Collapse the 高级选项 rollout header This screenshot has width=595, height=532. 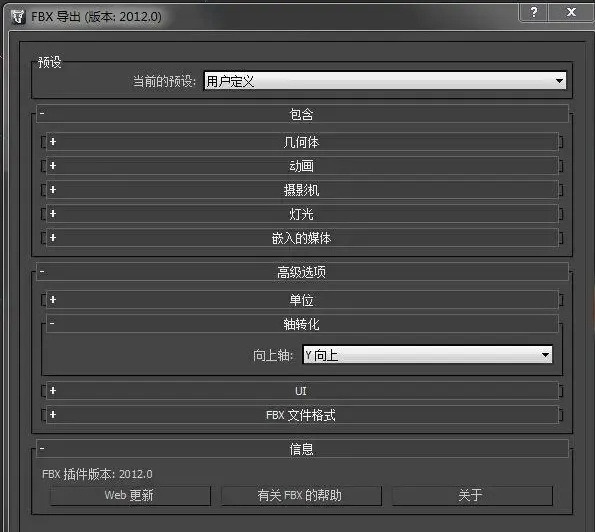pyautogui.click(x=302, y=272)
